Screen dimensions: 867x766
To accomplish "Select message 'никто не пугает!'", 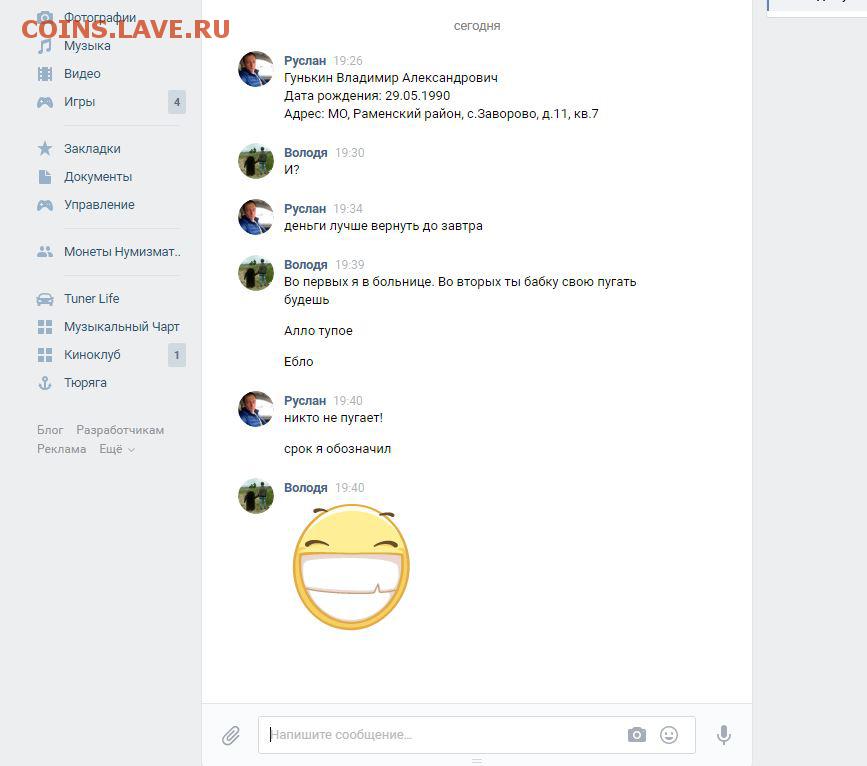I will pos(333,418).
